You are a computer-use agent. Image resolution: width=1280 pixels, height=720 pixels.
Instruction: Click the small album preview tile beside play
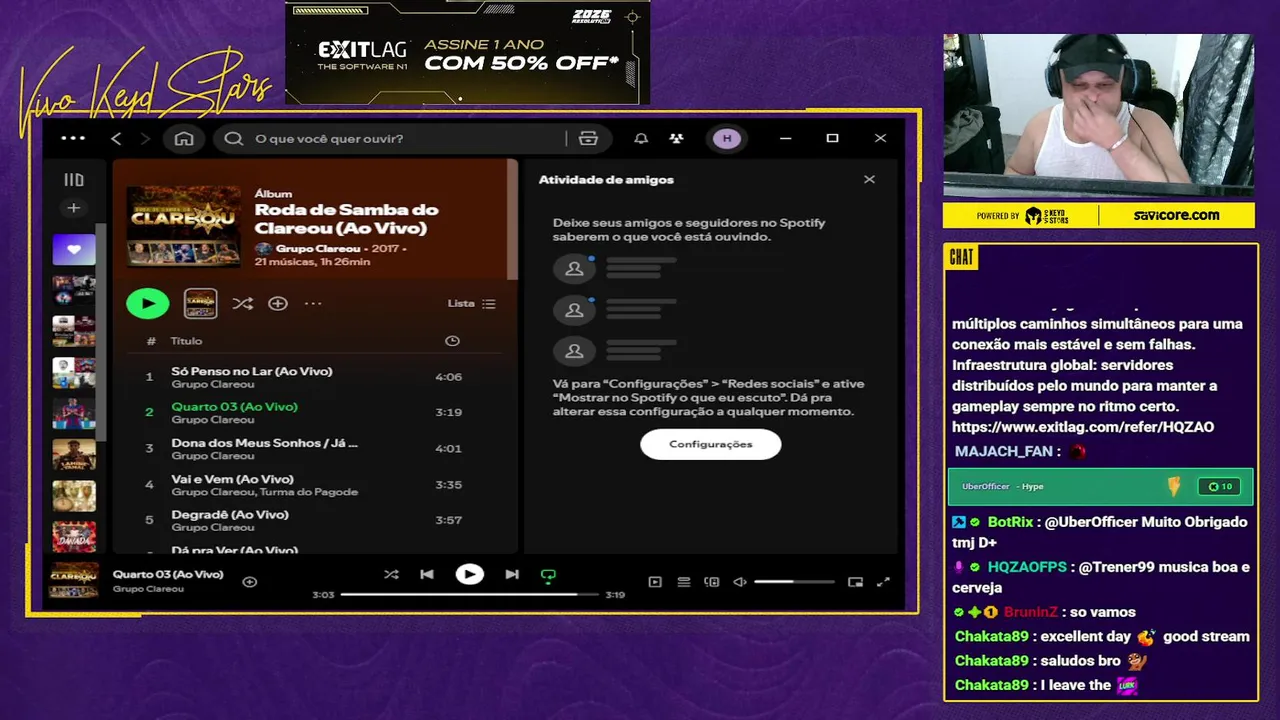pos(200,303)
